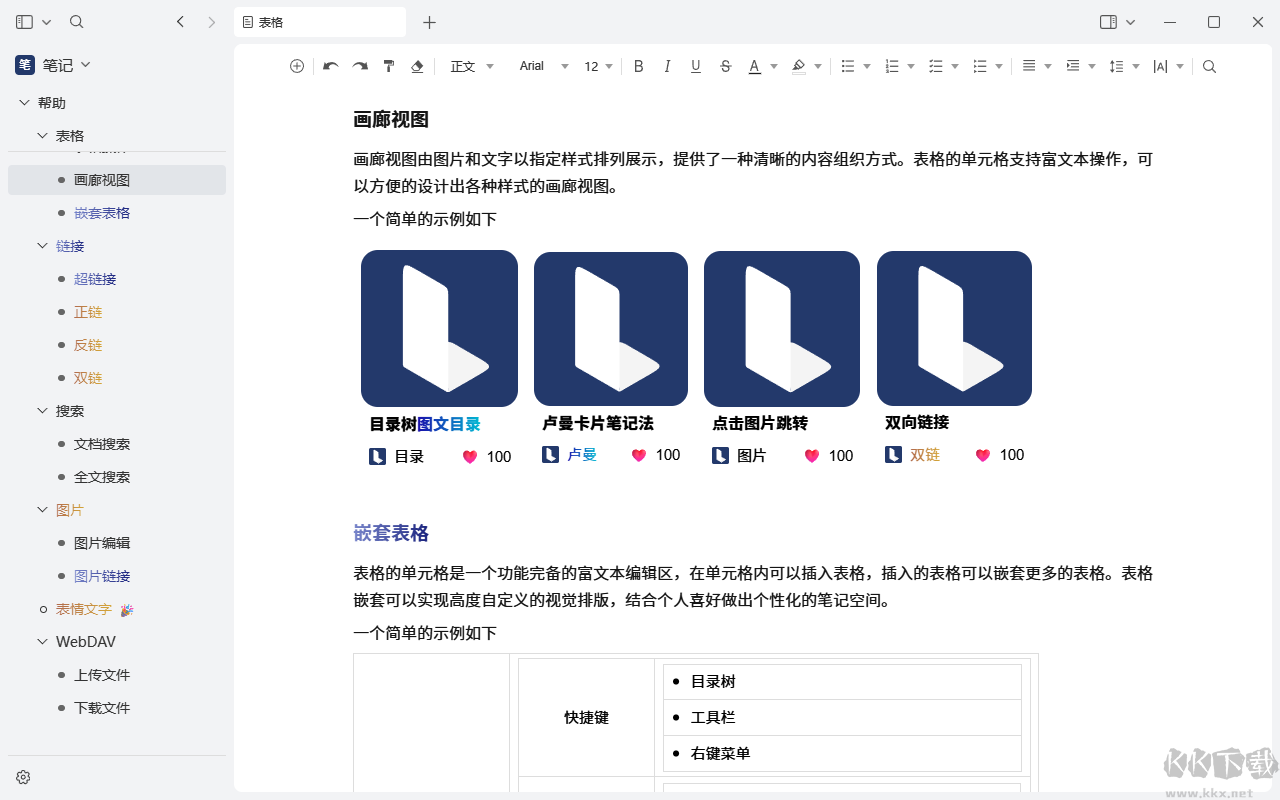
Task: Open the 正文 paragraph style dropdown
Action: (x=472, y=66)
